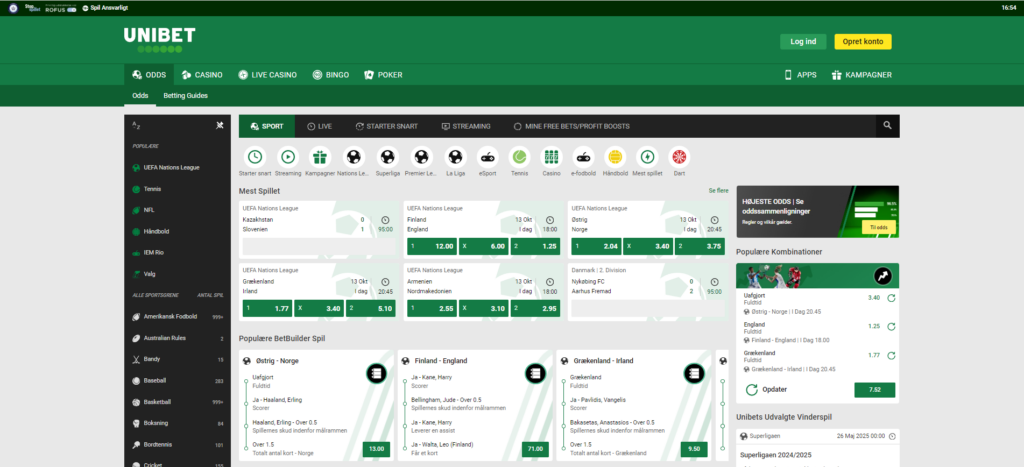Viewport: 1024px width, 467px height.
Task: Open the BINGO main menu item
Action: point(330,75)
